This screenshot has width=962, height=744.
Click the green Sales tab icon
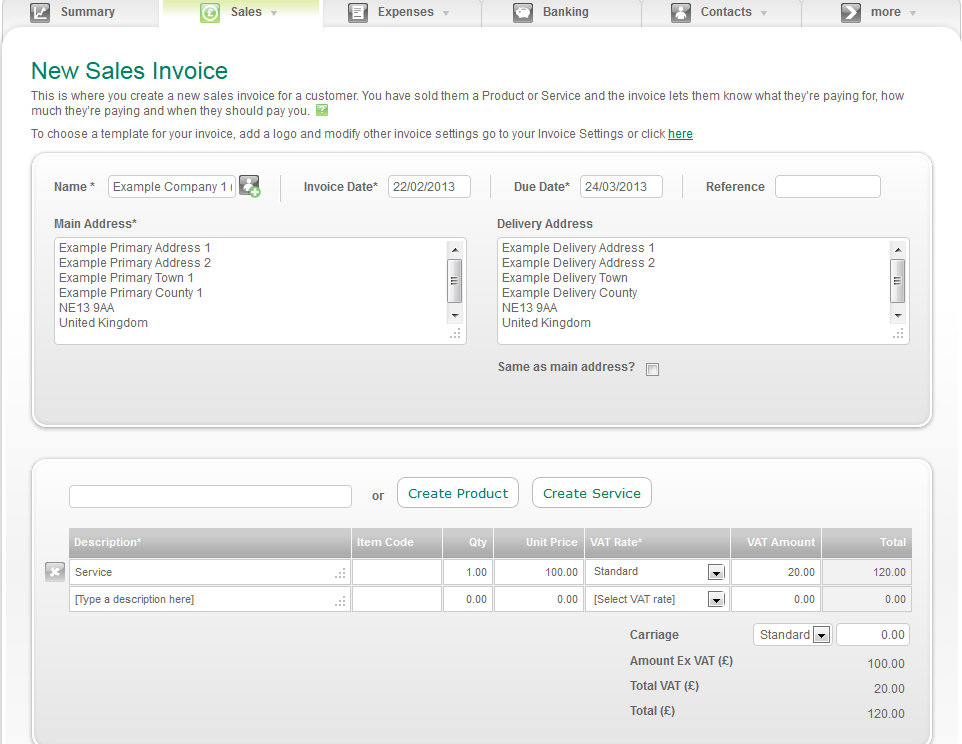(208, 12)
